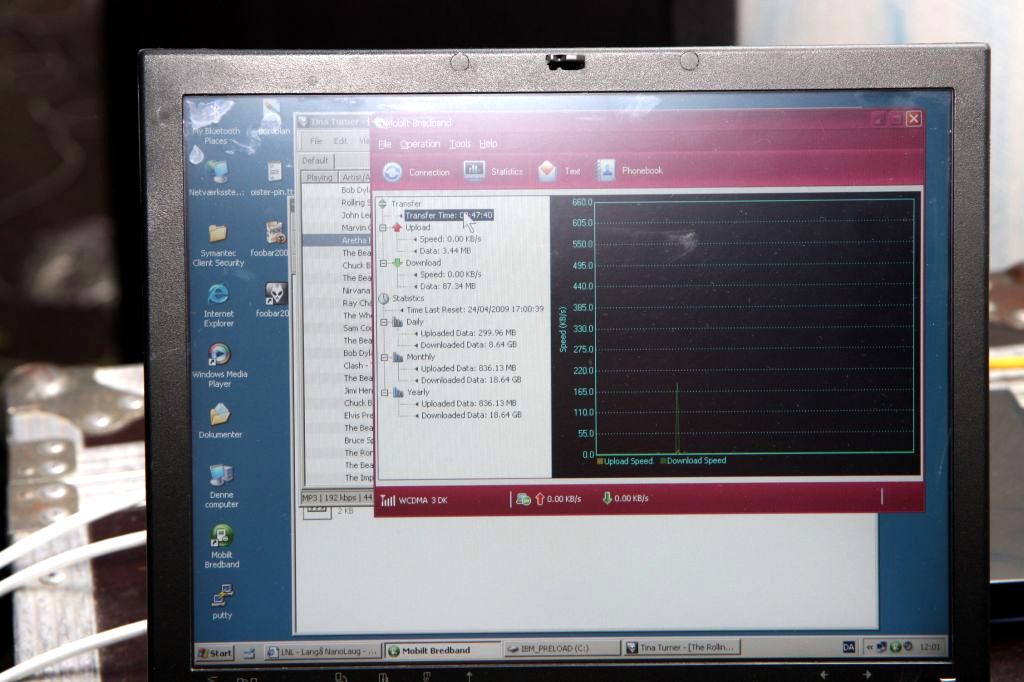Switch to Tina Turner foobar taskbar button
Image resolution: width=1024 pixels, height=682 pixels.
680,647
